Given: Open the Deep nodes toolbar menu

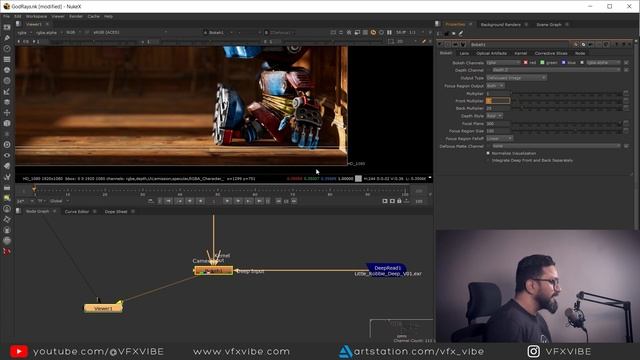Looking at the screenshot, I should tap(7, 144).
